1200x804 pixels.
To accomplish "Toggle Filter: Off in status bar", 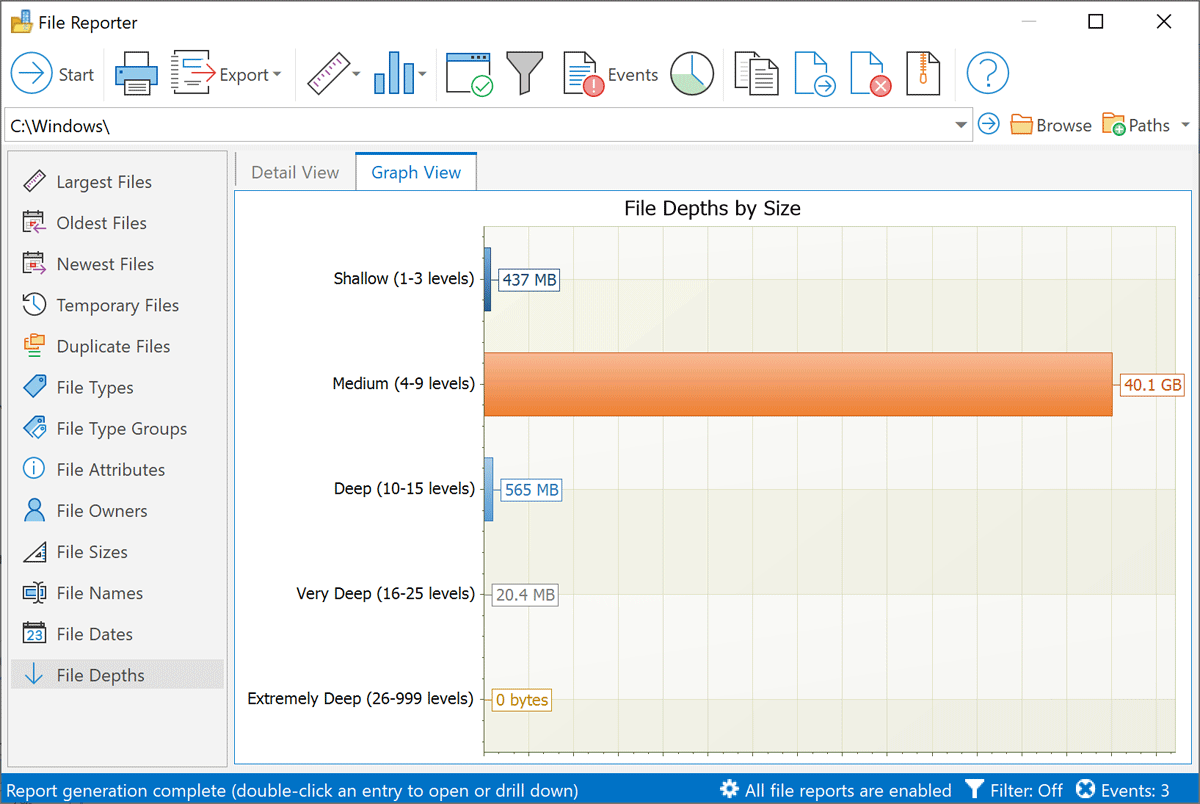I will (x=1014, y=790).
